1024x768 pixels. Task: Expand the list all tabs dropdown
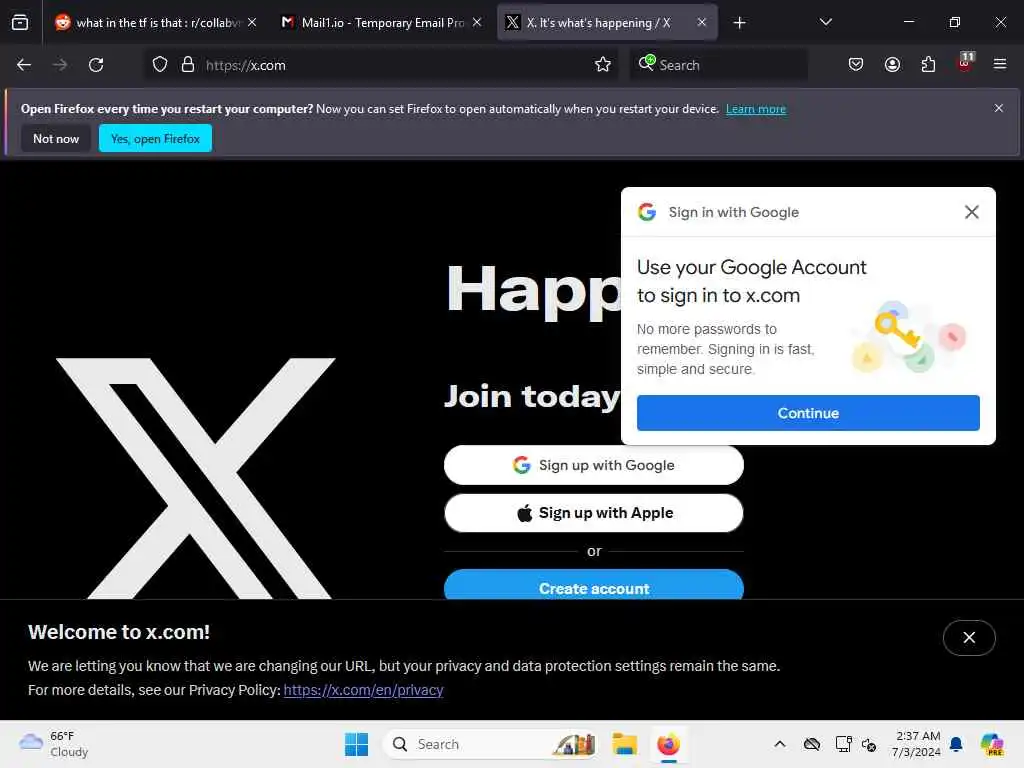coord(825,22)
